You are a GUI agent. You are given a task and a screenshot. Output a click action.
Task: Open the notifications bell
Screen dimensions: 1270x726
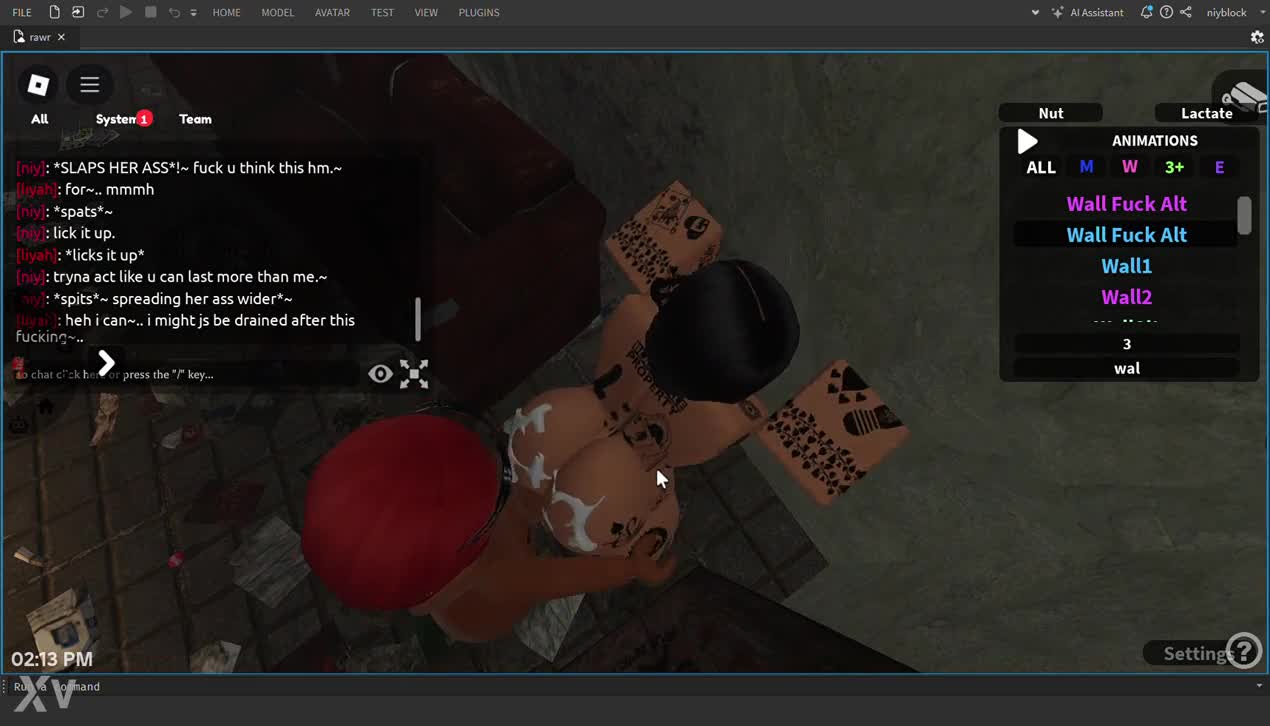[1146, 12]
